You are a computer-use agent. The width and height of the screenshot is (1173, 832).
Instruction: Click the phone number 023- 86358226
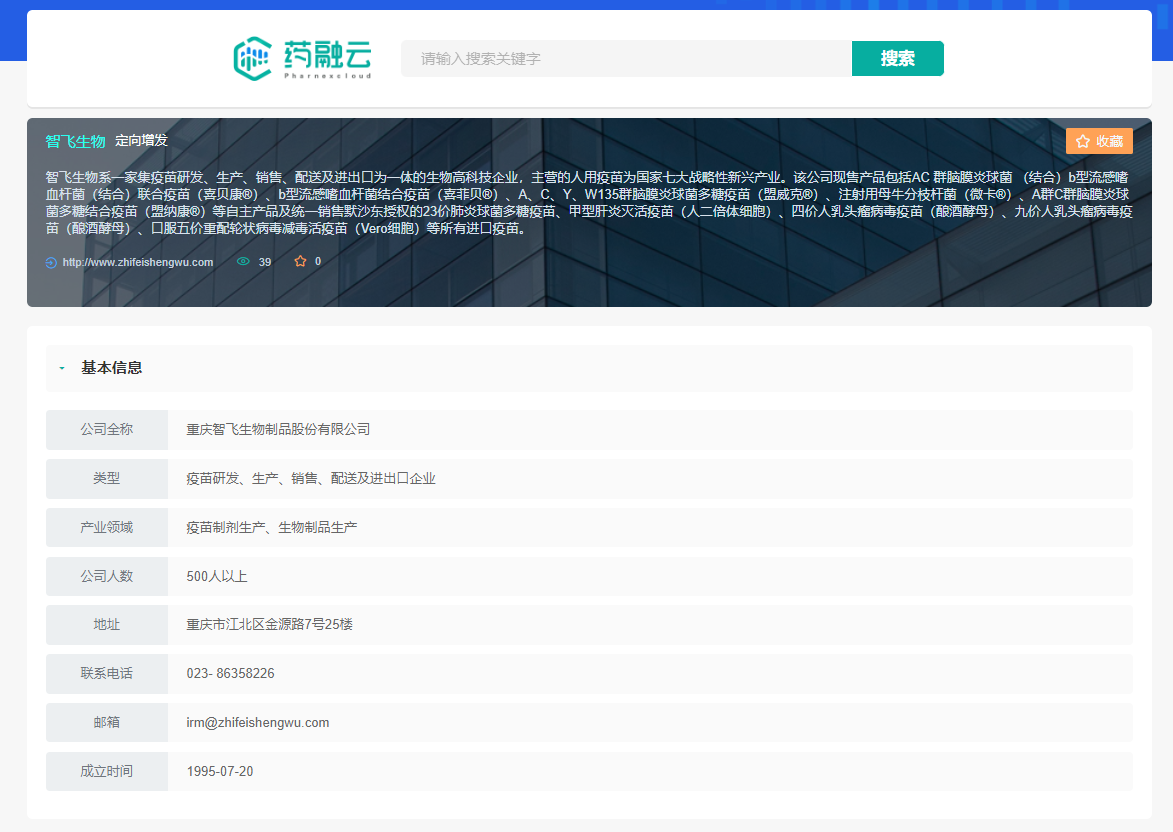[x=230, y=674]
